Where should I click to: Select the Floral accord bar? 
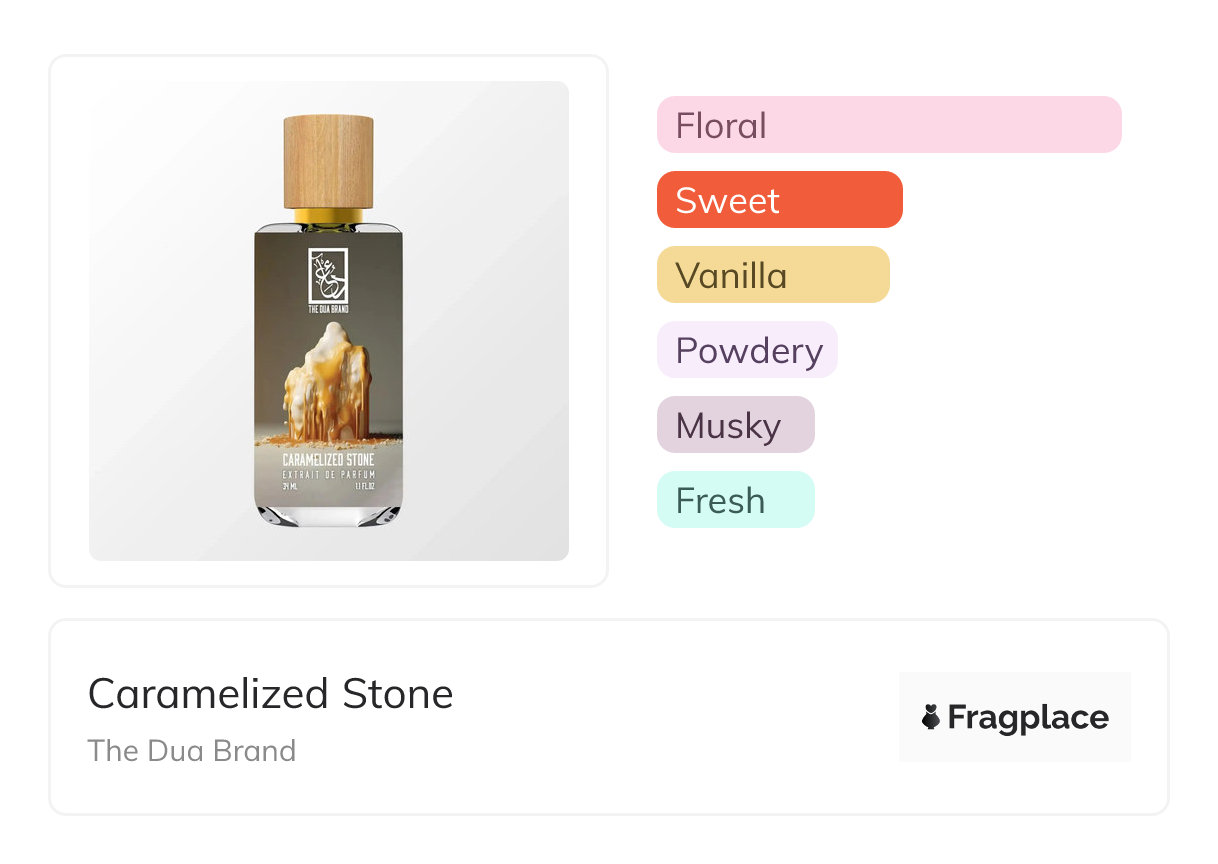click(x=888, y=125)
